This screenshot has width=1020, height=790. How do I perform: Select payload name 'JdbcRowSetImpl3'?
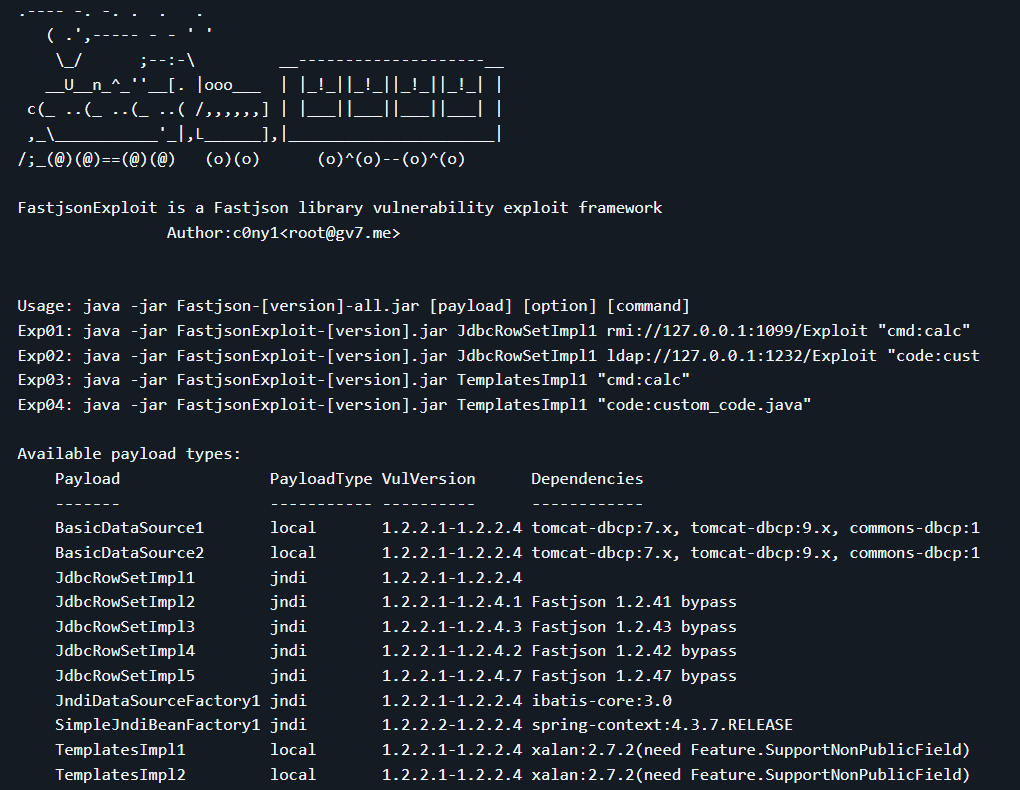[125, 627]
